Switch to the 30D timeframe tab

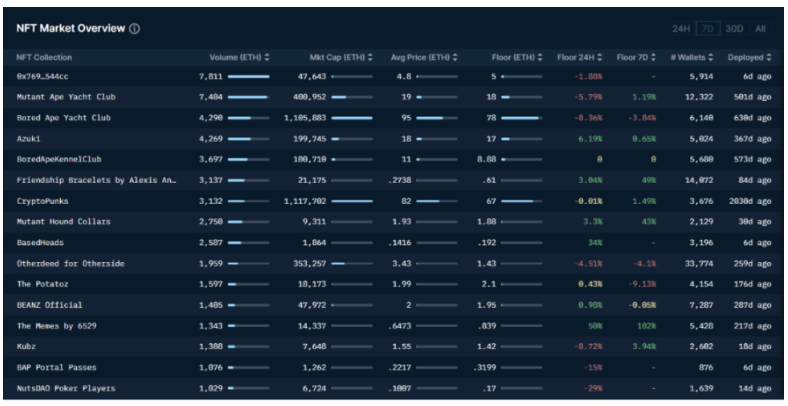tap(734, 29)
